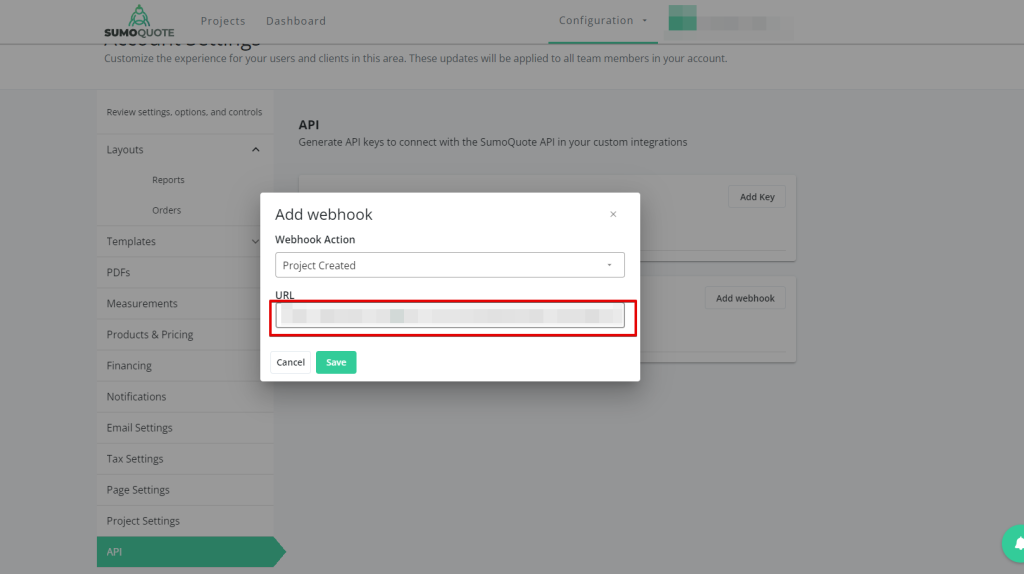1024x574 pixels.
Task: Open Products & Pricing settings
Action: click(x=150, y=334)
